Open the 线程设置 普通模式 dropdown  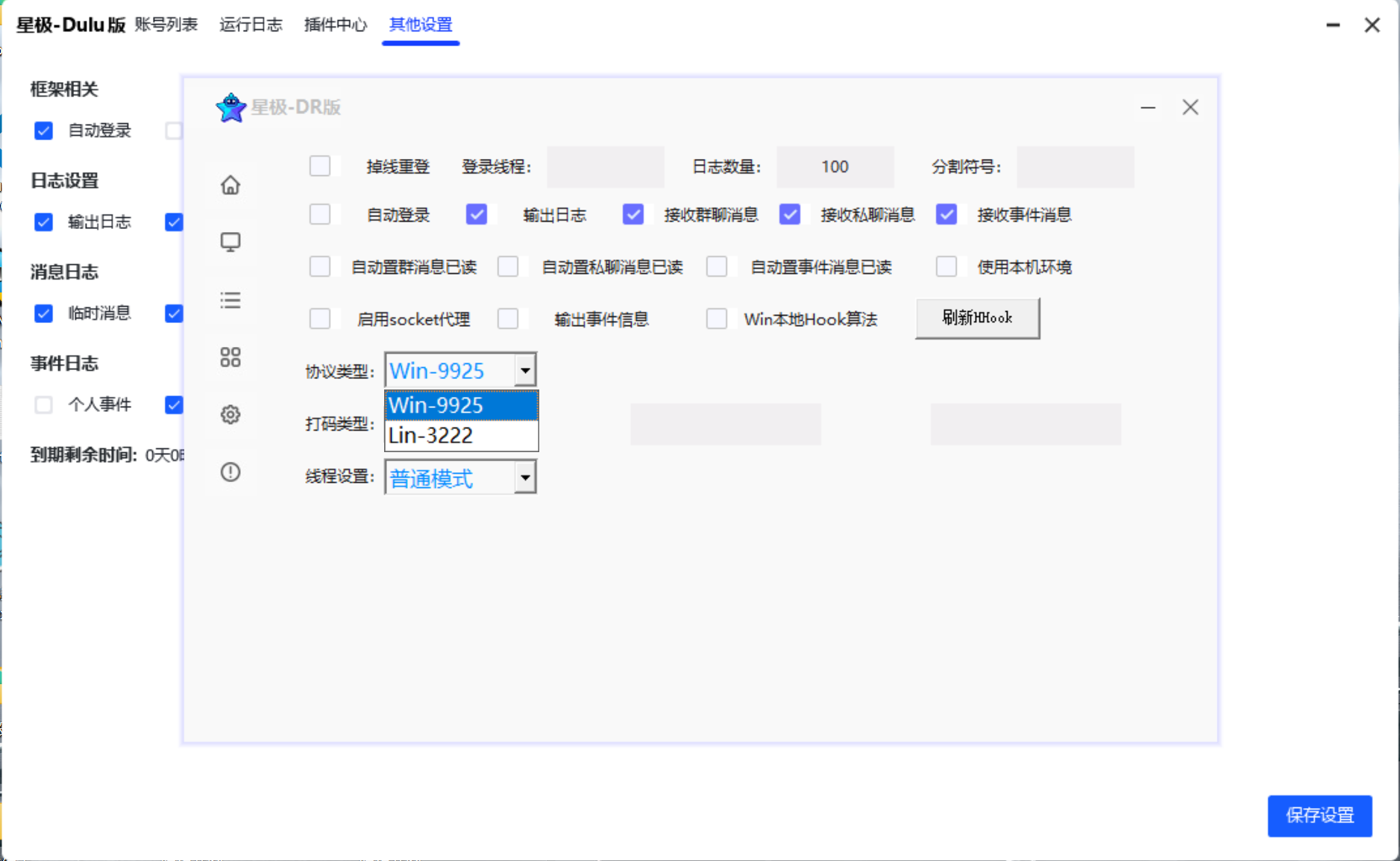tap(525, 478)
